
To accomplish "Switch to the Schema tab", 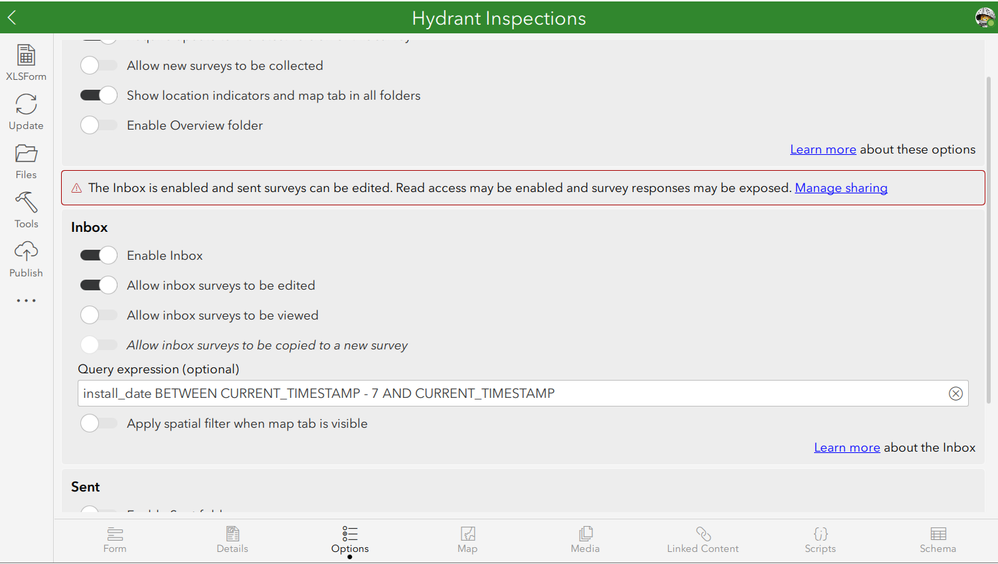I will point(937,539).
